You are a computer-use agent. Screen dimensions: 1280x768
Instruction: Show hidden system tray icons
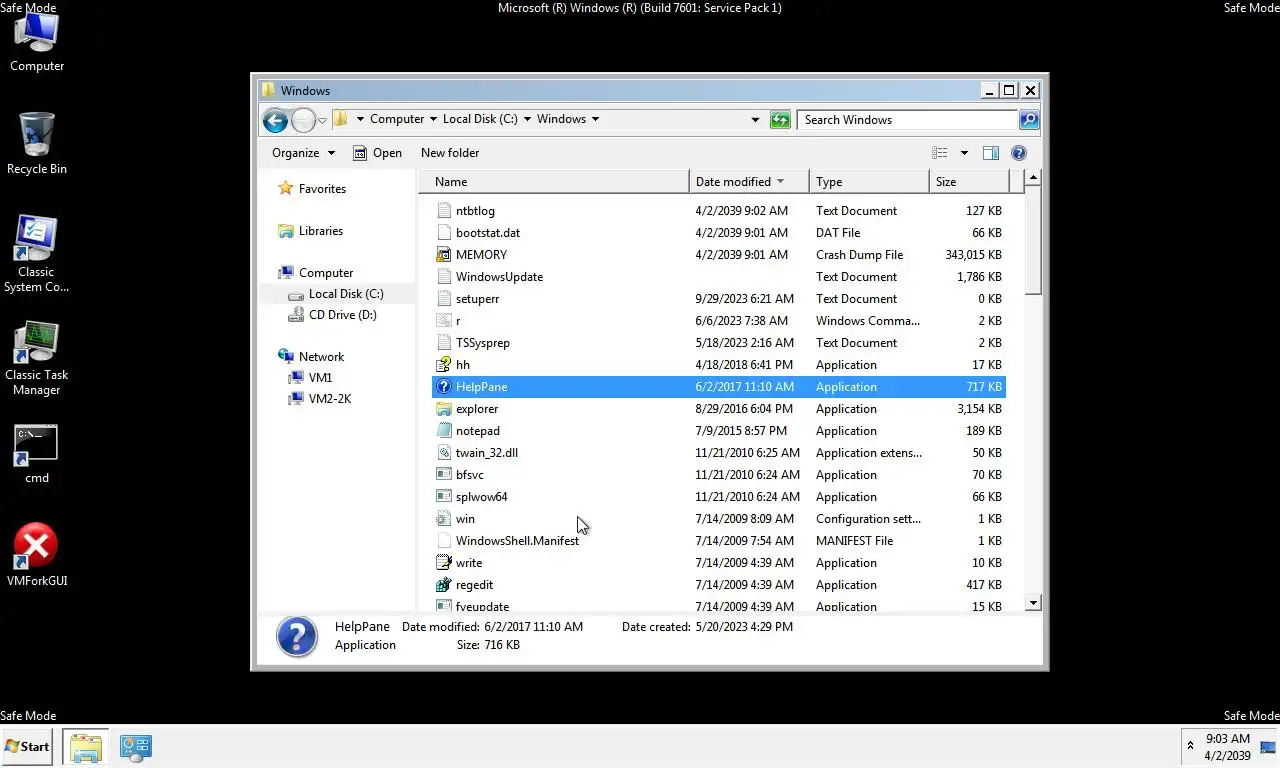tap(1190, 746)
